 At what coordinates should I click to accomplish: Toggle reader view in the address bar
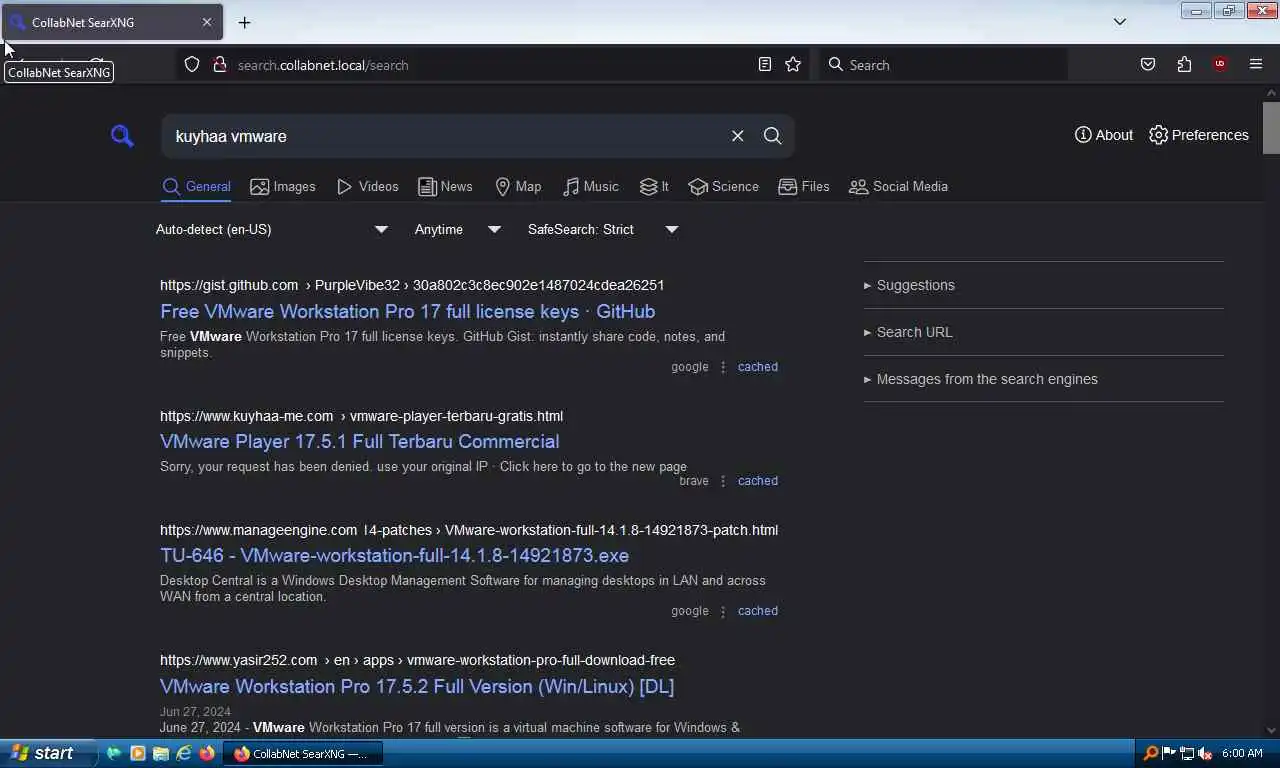[765, 65]
